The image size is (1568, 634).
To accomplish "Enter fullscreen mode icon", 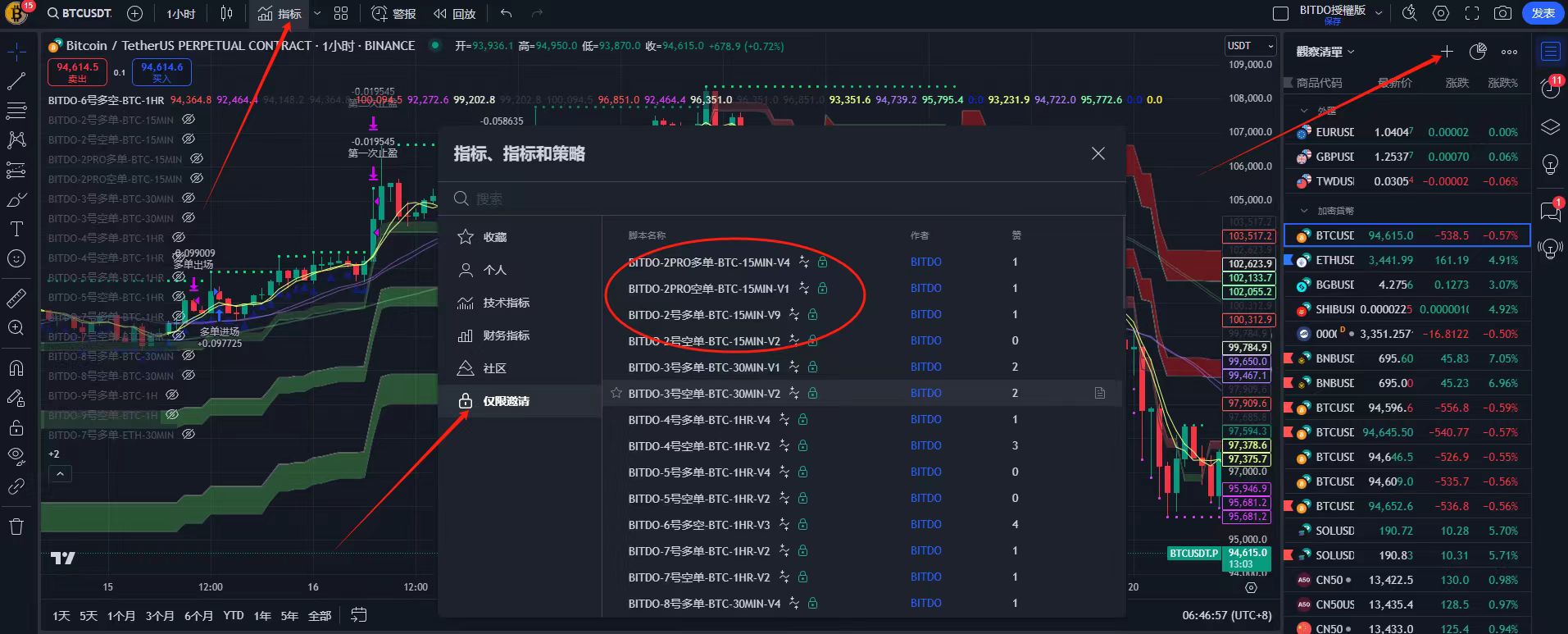I will coord(1472,13).
